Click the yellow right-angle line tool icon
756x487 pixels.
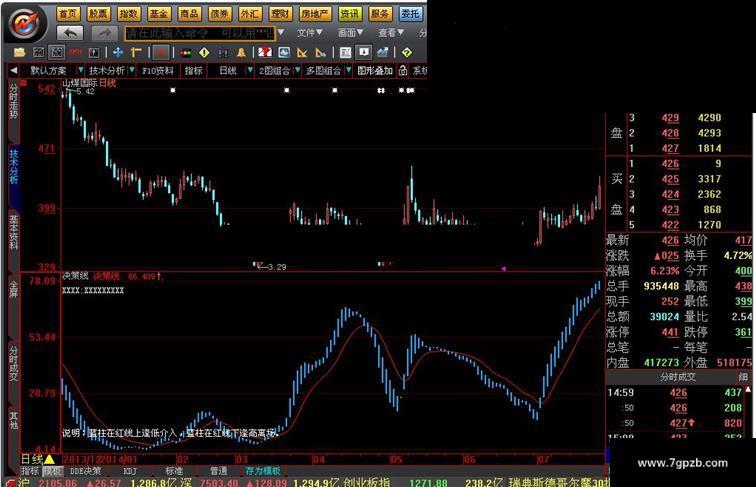pyautogui.click(x=136, y=52)
